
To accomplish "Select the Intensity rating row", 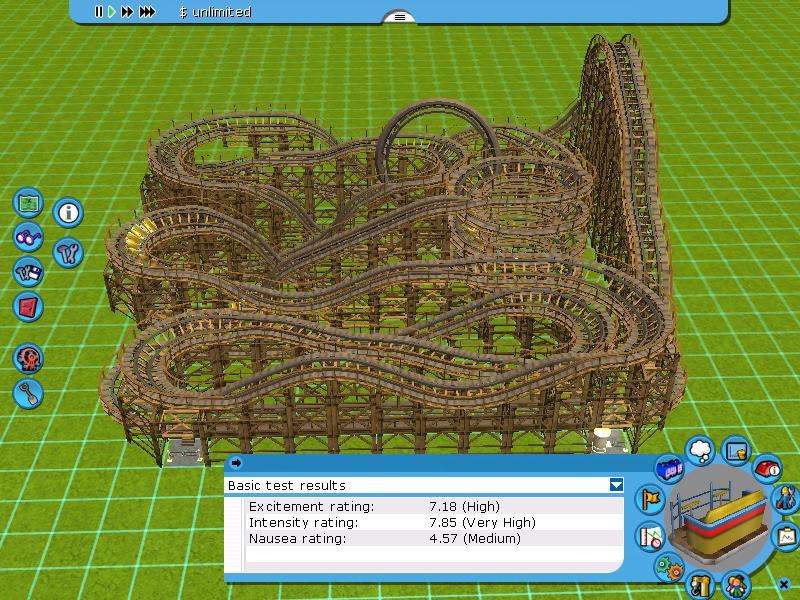I will click(434, 522).
